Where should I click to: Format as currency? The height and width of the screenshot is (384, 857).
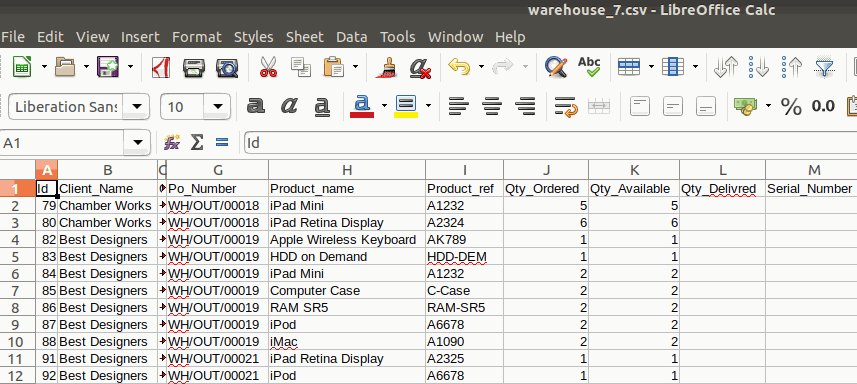tap(746, 106)
